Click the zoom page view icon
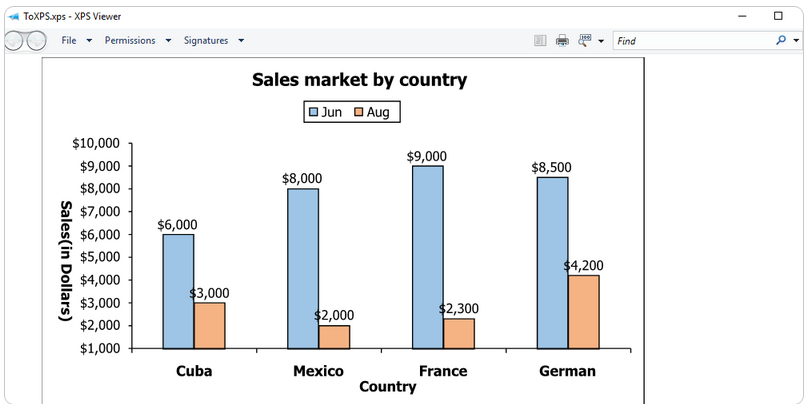Screen dimensions: 804x404 584,41
